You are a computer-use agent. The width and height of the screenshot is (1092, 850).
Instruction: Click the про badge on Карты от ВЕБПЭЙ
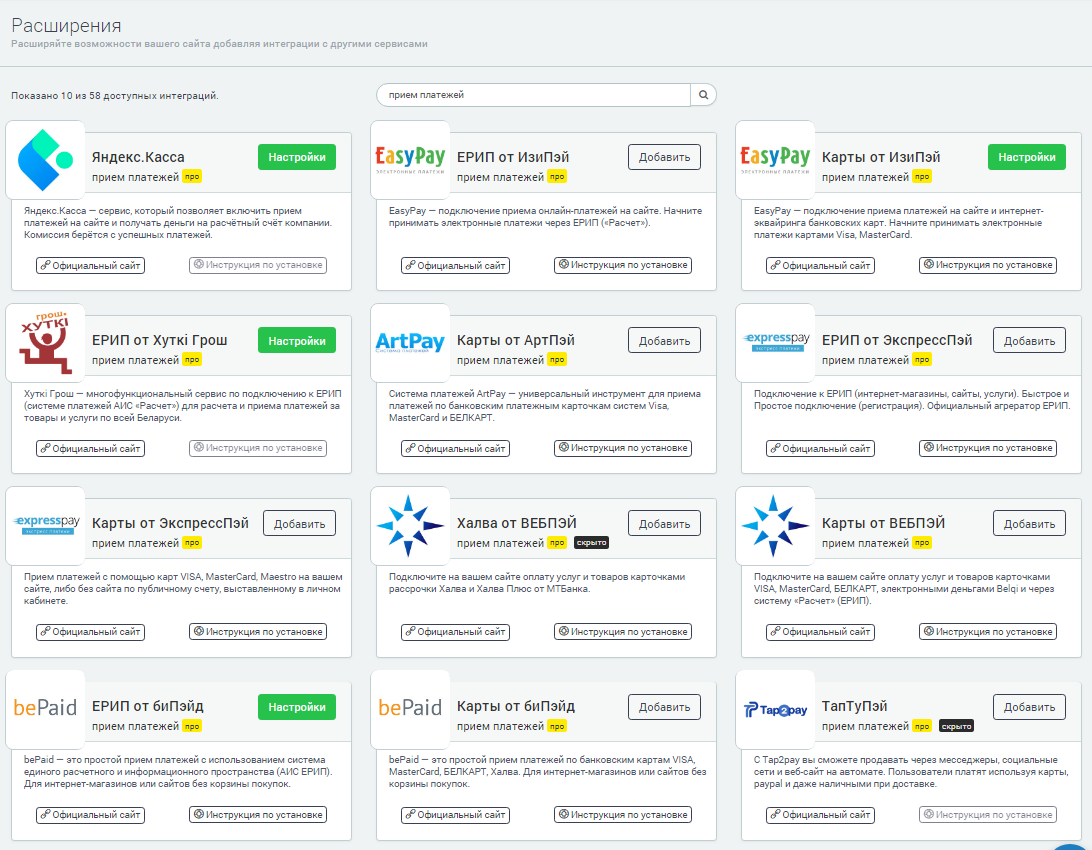(x=922, y=543)
